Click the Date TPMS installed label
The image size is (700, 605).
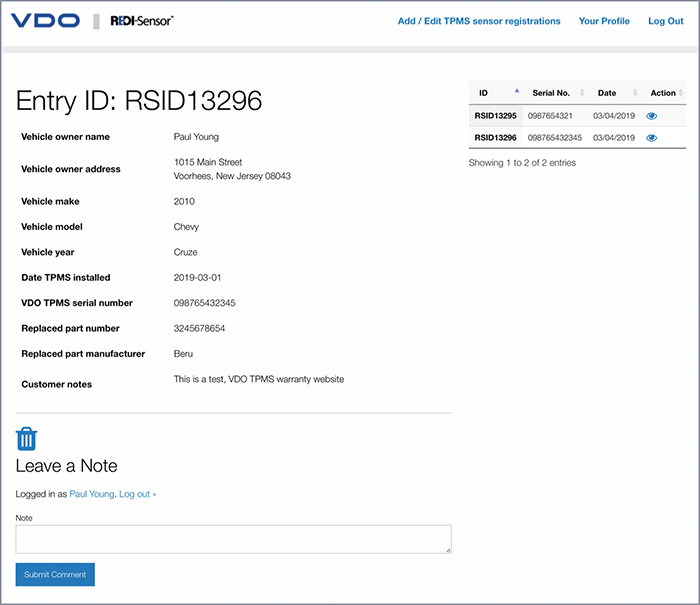coord(66,278)
